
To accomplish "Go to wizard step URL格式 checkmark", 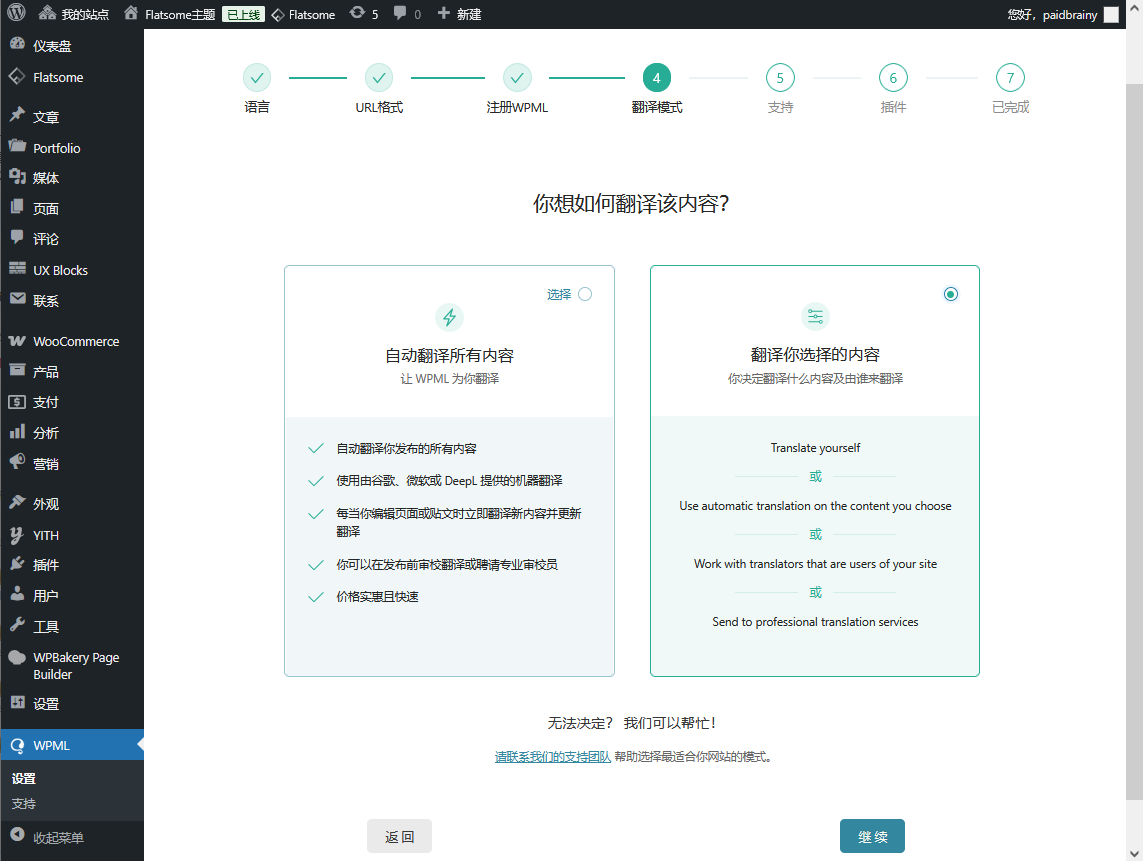I will point(379,77).
